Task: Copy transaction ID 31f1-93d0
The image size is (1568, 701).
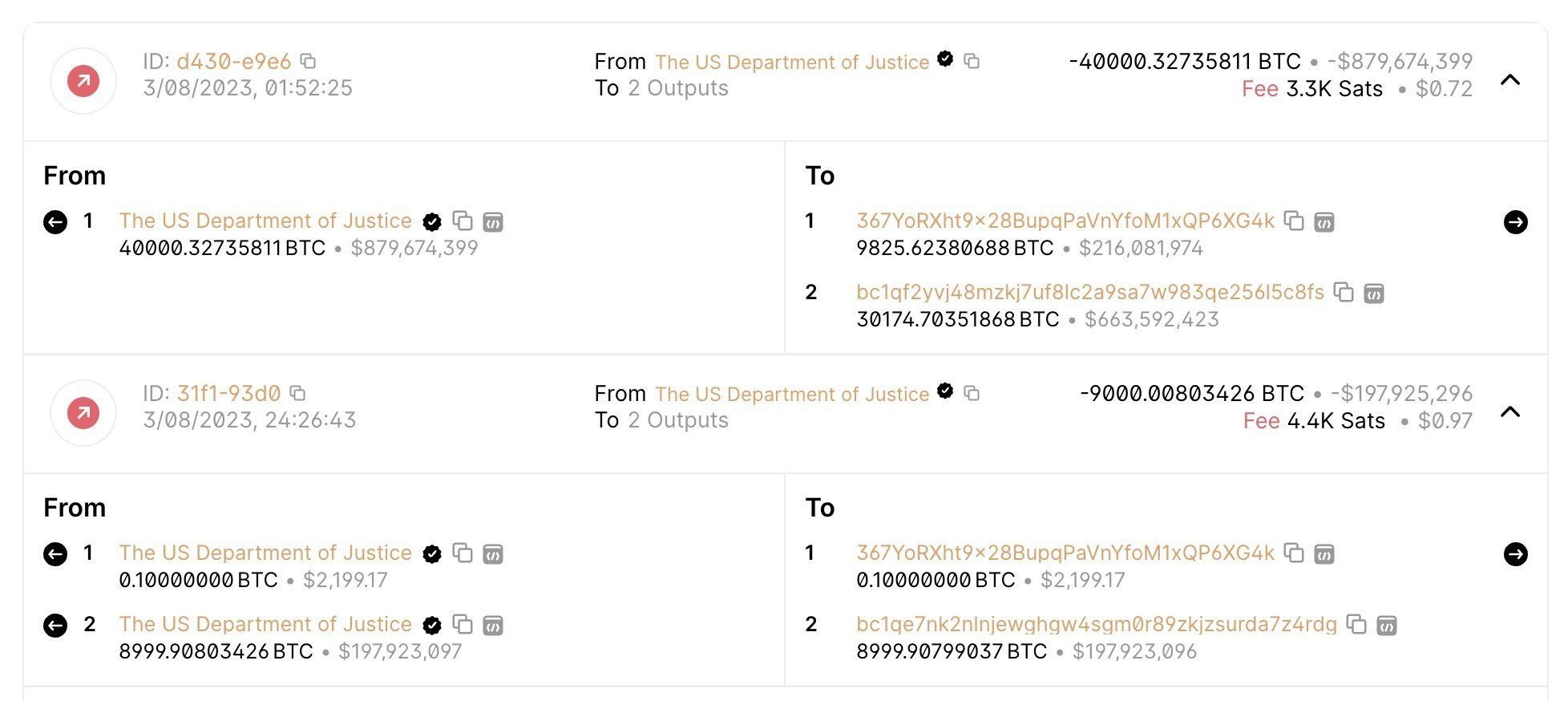Action: point(297,393)
